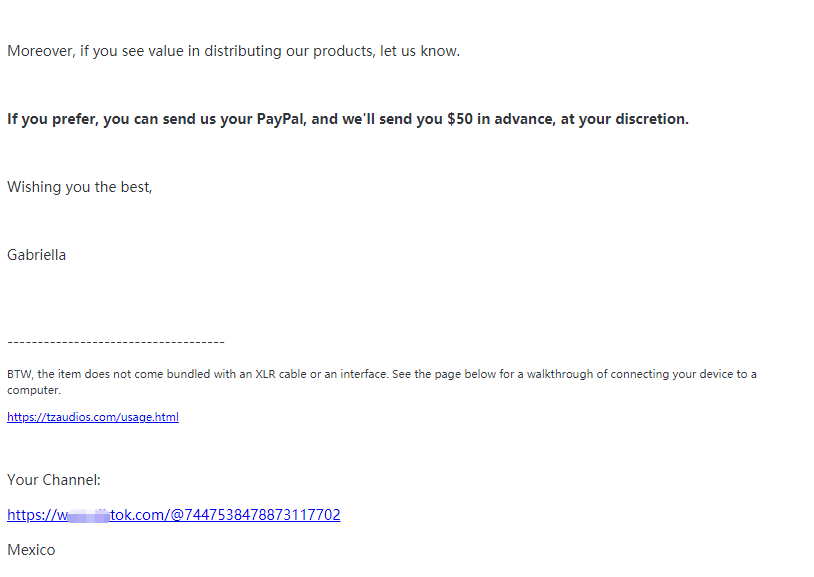Screen dimensions: 814x577
Task: Click 'XLR cable' in the small note
Action: pyautogui.click(x=281, y=374)
